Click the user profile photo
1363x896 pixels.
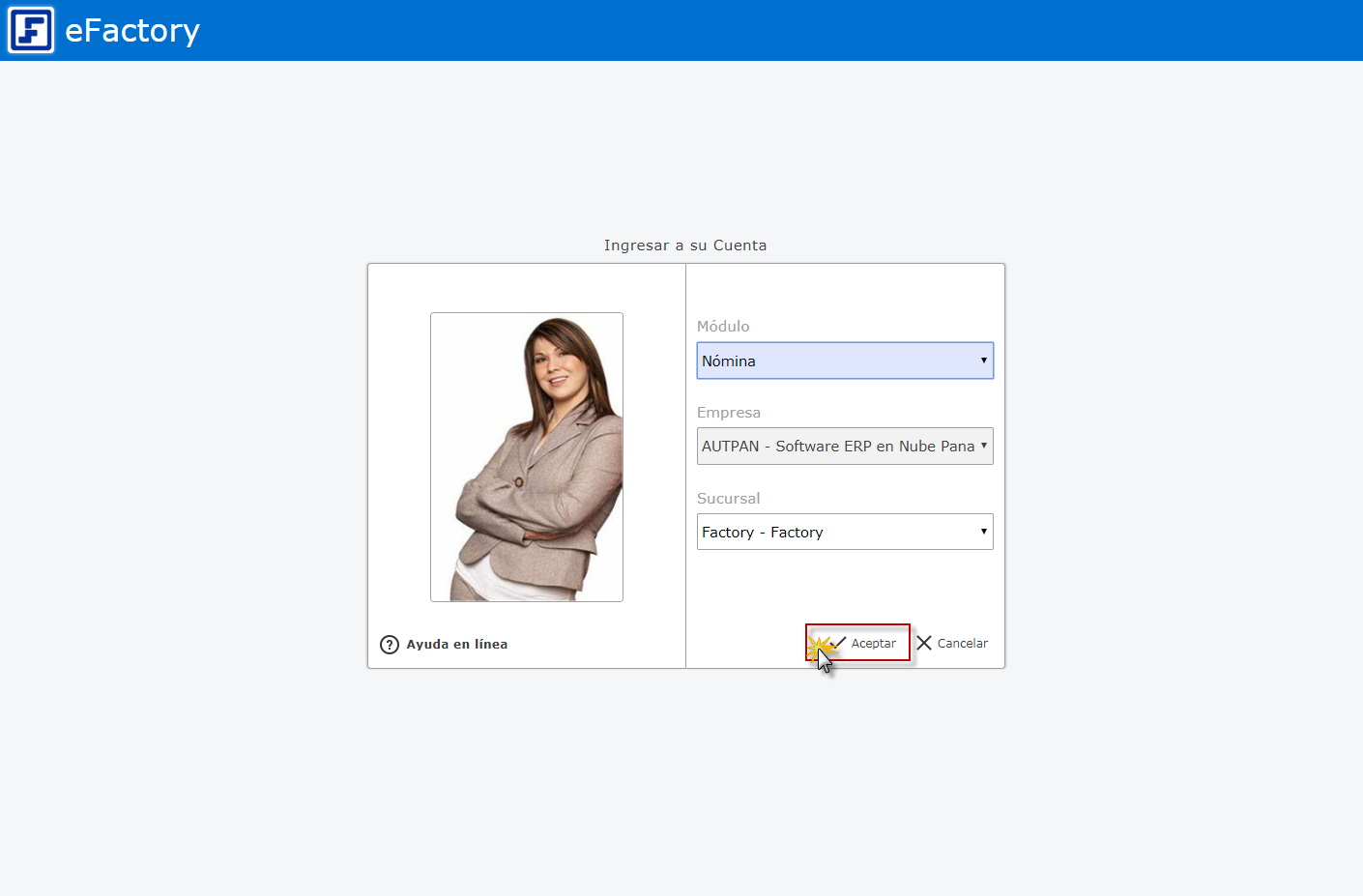tap(527, 457)
